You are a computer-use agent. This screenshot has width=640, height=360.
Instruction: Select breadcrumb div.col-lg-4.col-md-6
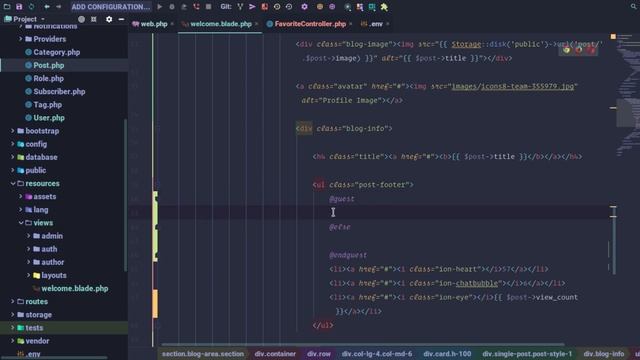pyautogui.click(x=377, y=354)
